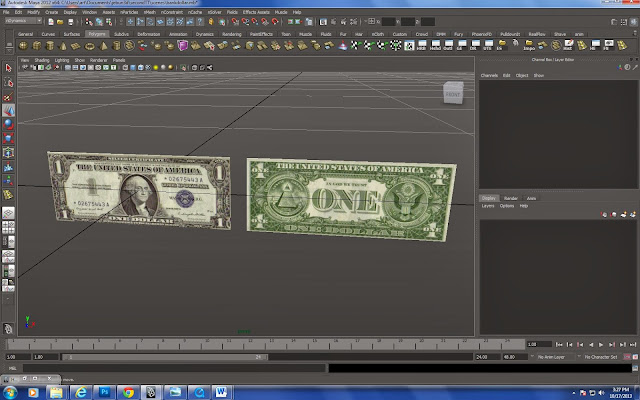
Task: Activate the Rotate tool in the toolbox
Action: 8,124
